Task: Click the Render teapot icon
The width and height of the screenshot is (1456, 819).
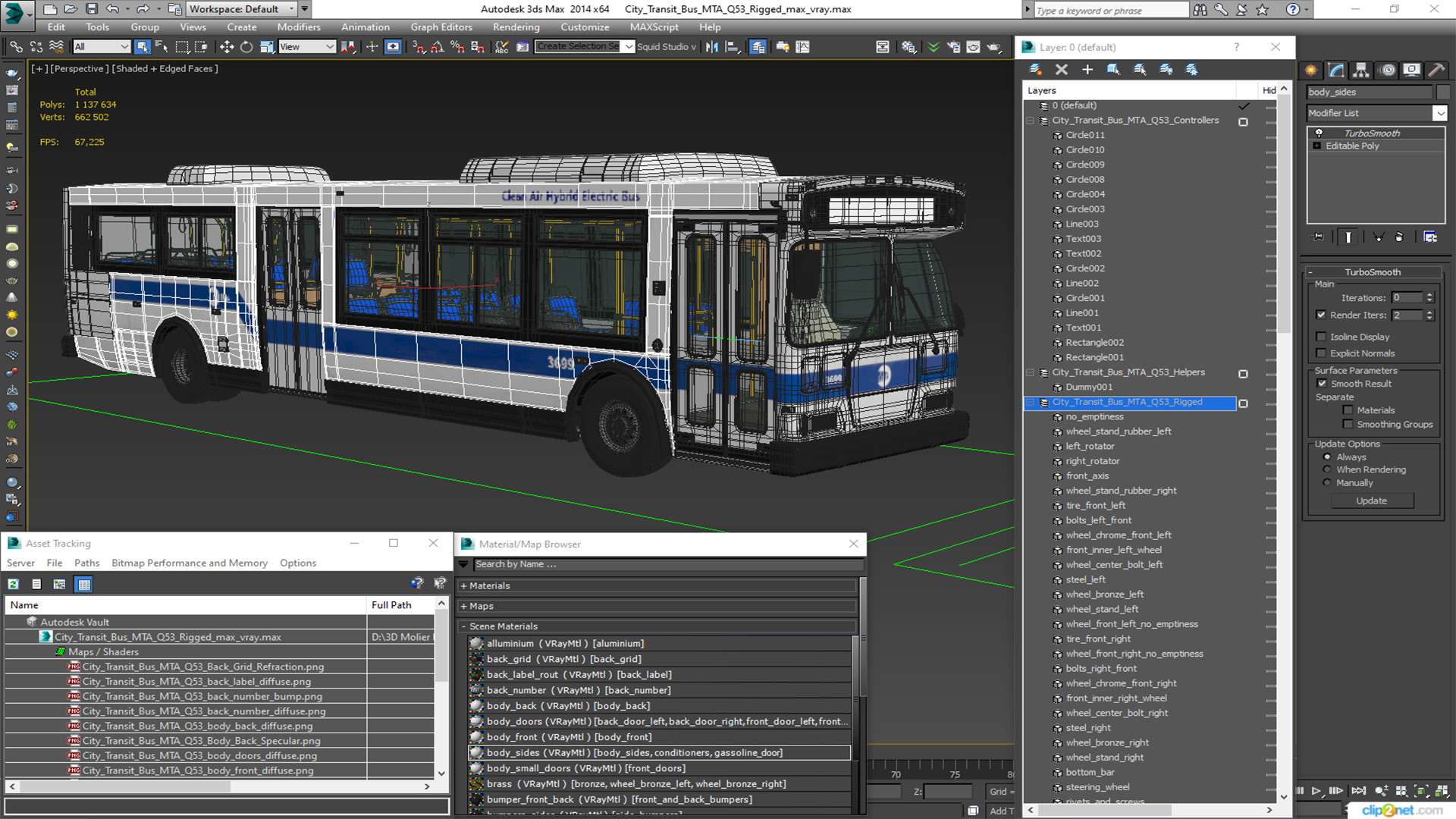Action: pyautogui.click(x=993, y=47)
